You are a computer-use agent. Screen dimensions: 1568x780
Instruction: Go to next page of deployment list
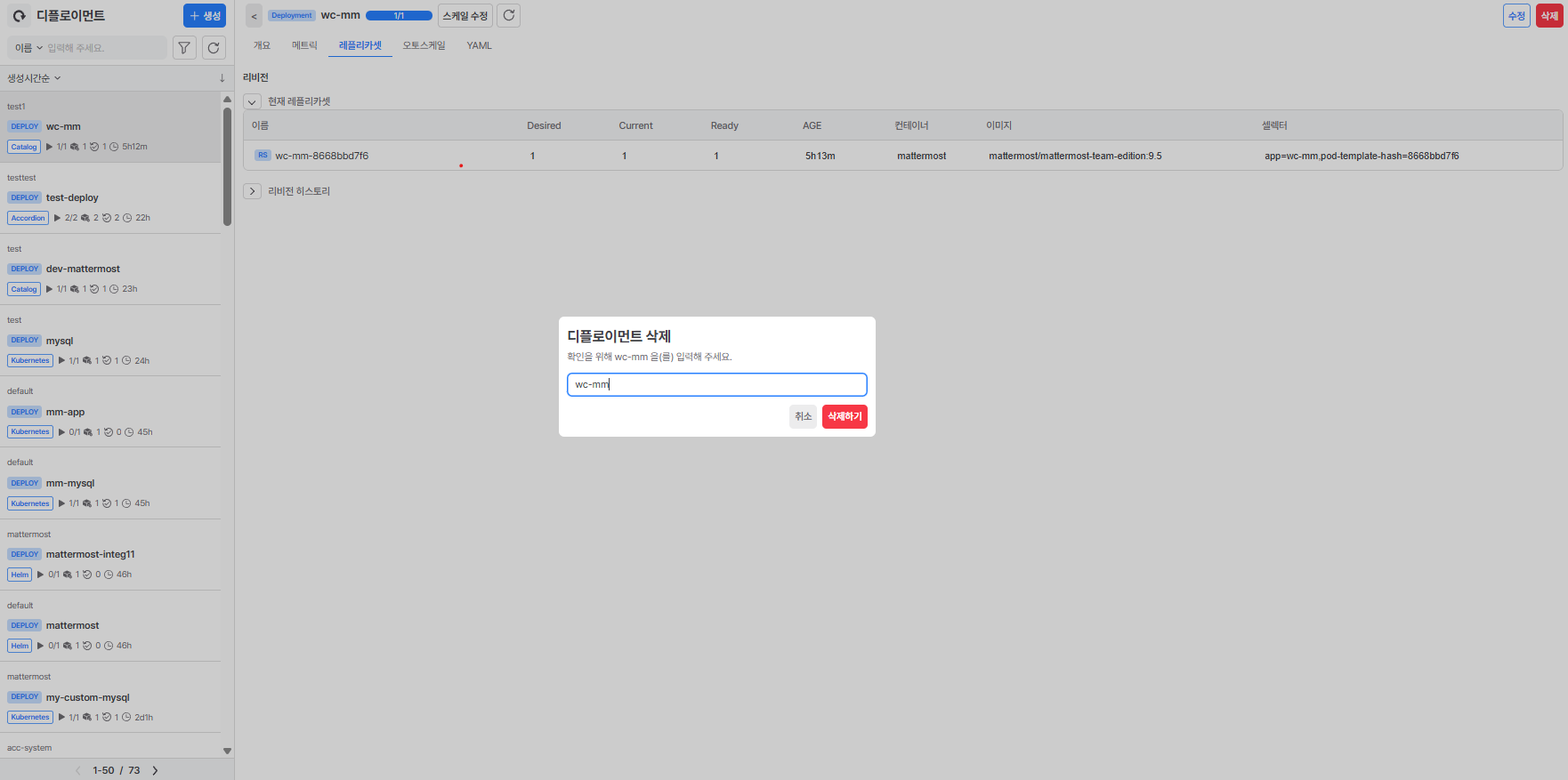coord(155,770)
